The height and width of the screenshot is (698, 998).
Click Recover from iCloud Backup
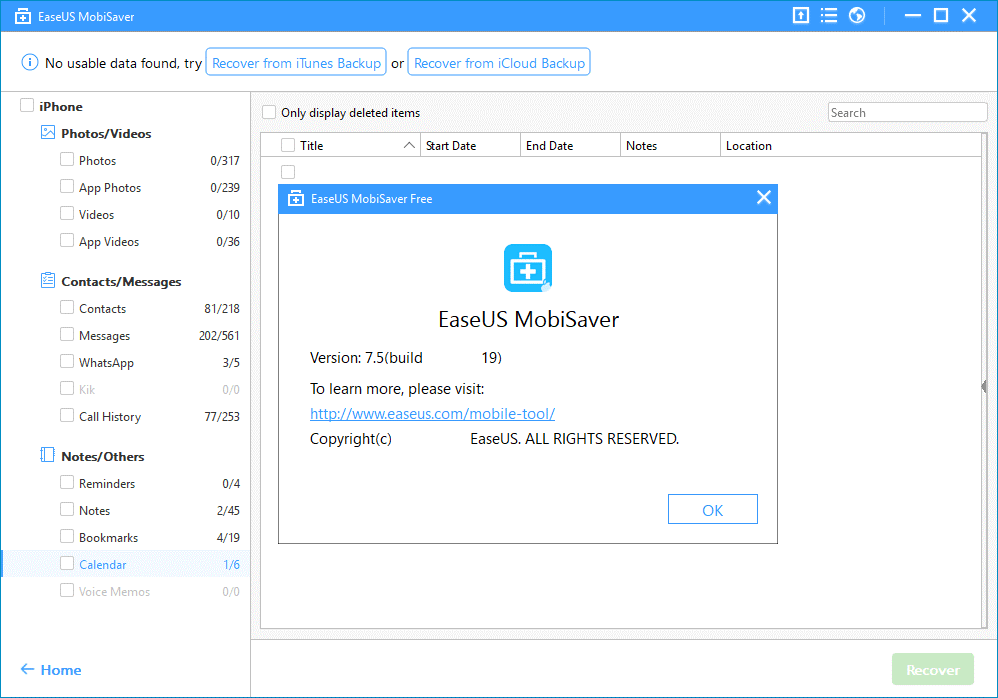pyautogui.click(x=499, y=62)
